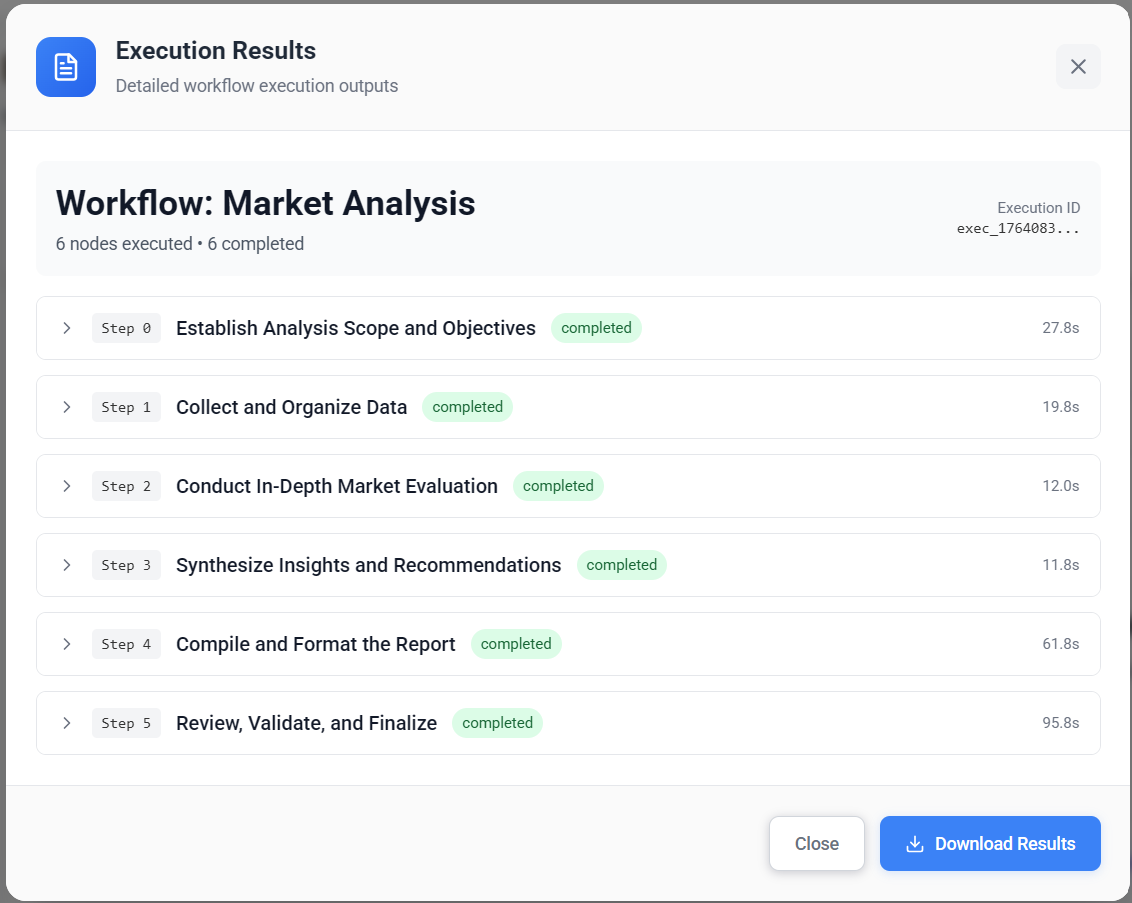Click the blue document icon in the header

click(x=65, y=67)
